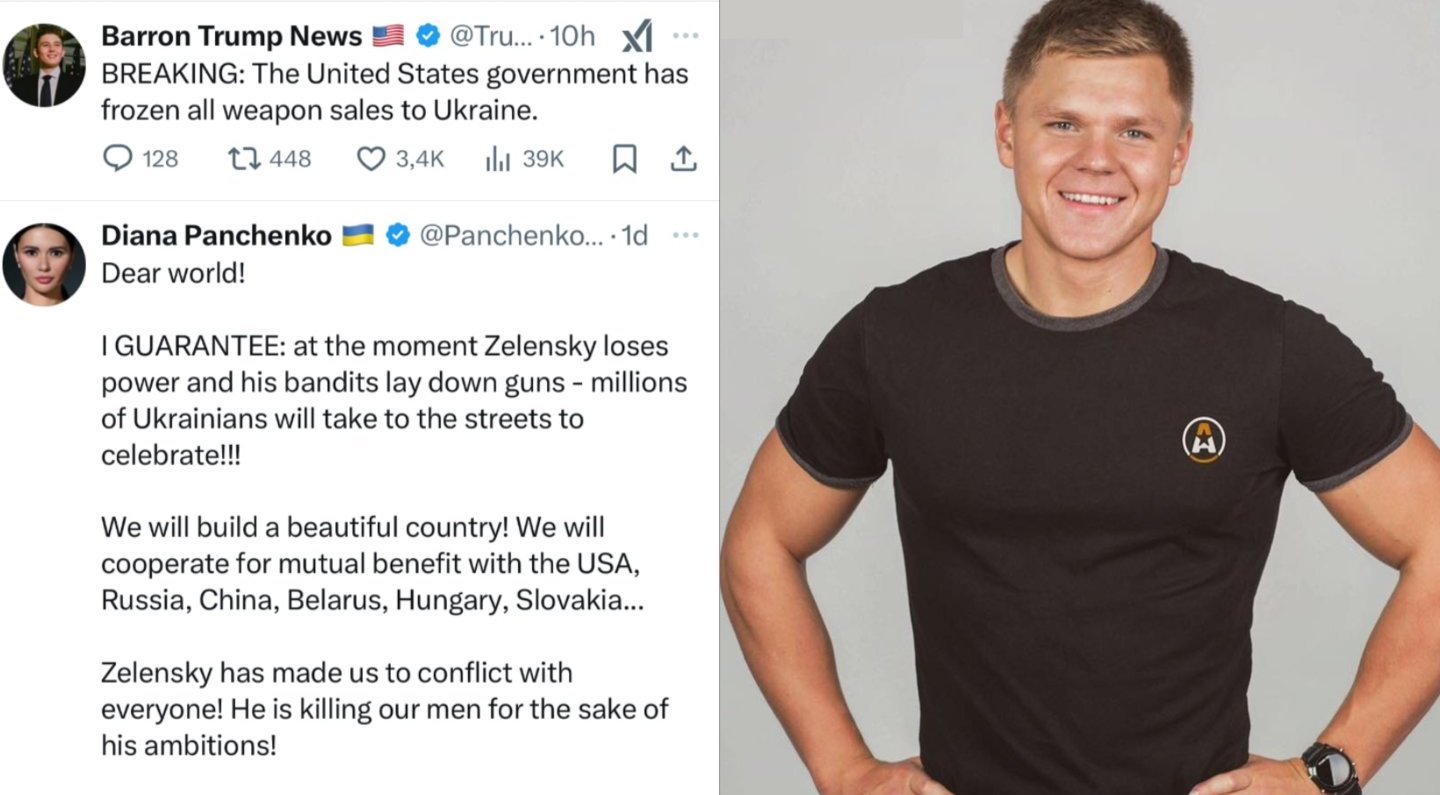Image resolution: width=1440 pixels, height=795 pixels.
Task: Open Barron Trump News profile avatar
Action: tap(44, 65)
